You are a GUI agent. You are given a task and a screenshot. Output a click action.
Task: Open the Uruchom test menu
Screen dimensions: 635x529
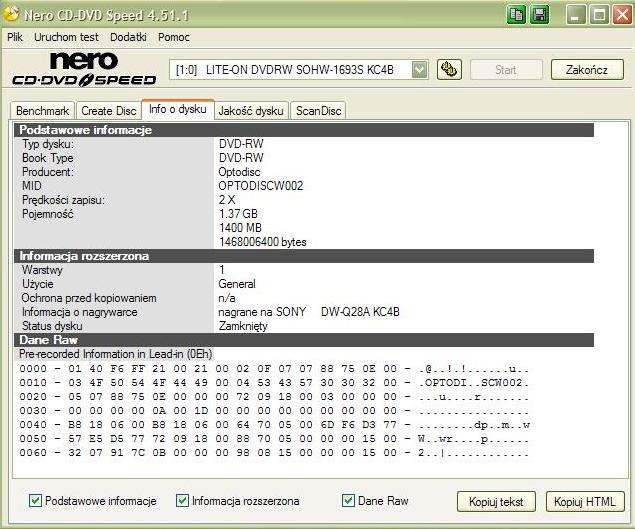click(x=66, y=37)
